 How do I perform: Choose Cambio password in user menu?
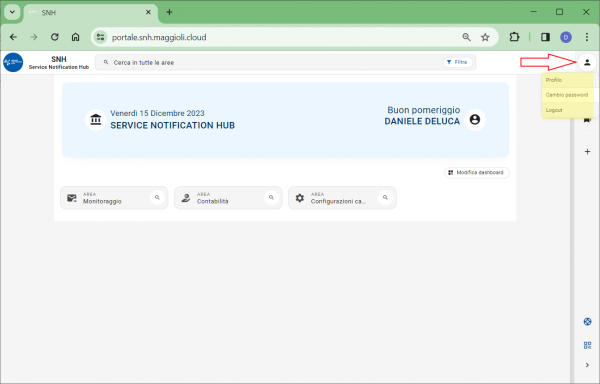click(567, 95)
